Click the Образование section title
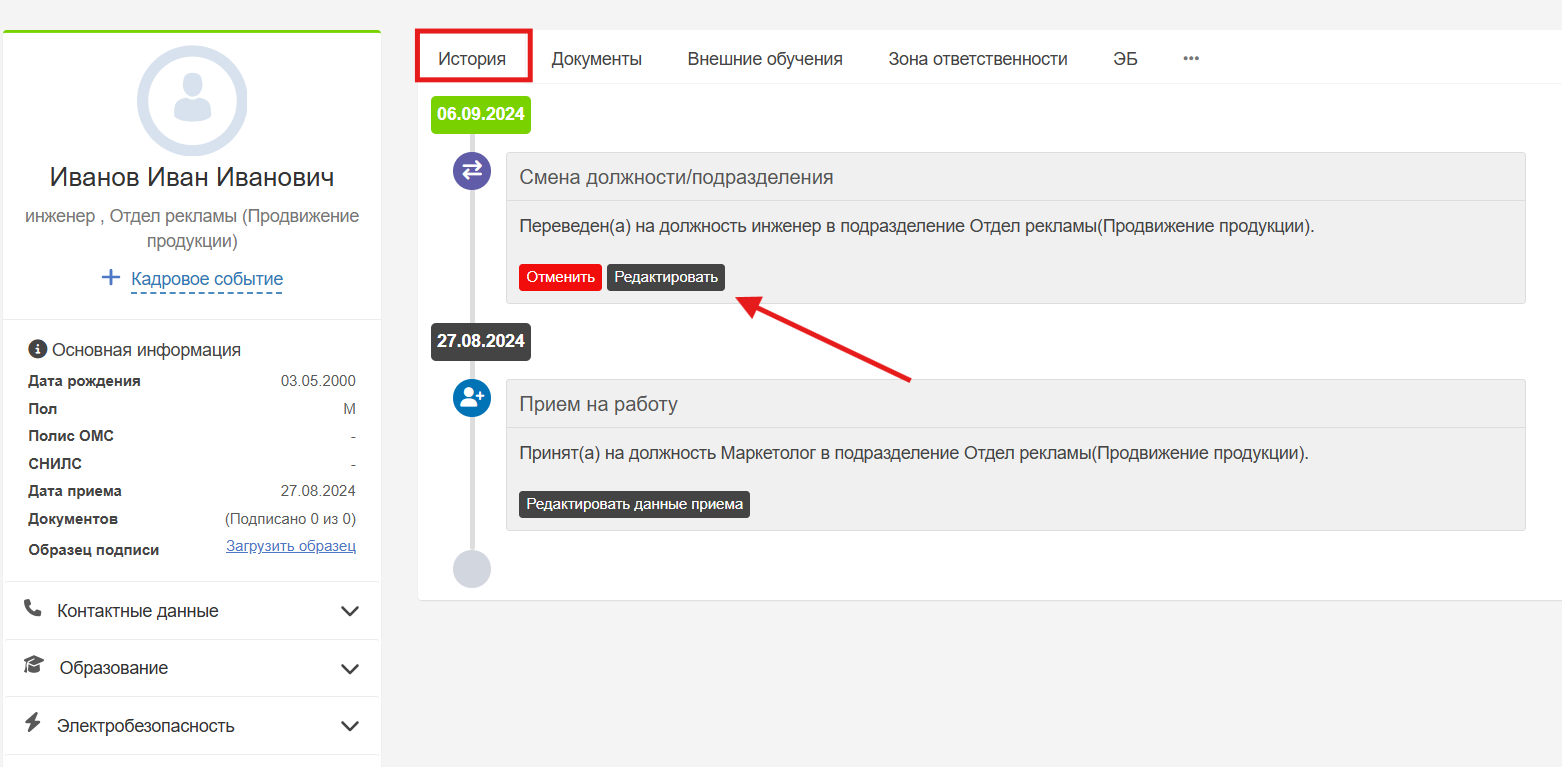Viewport: 1562px width, 767px height. click(114, 668)
